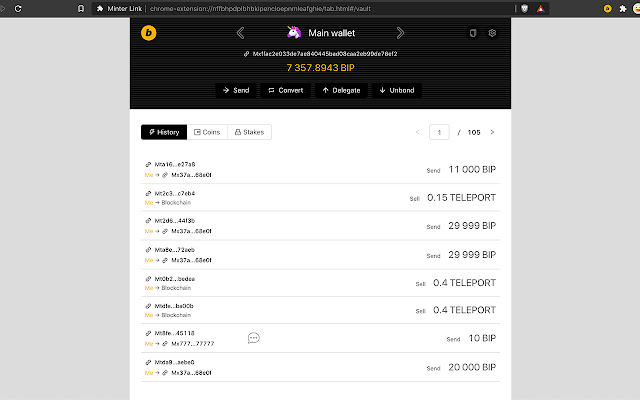
Task: Click the link icon next to wallet address
Action: point(247,54)
